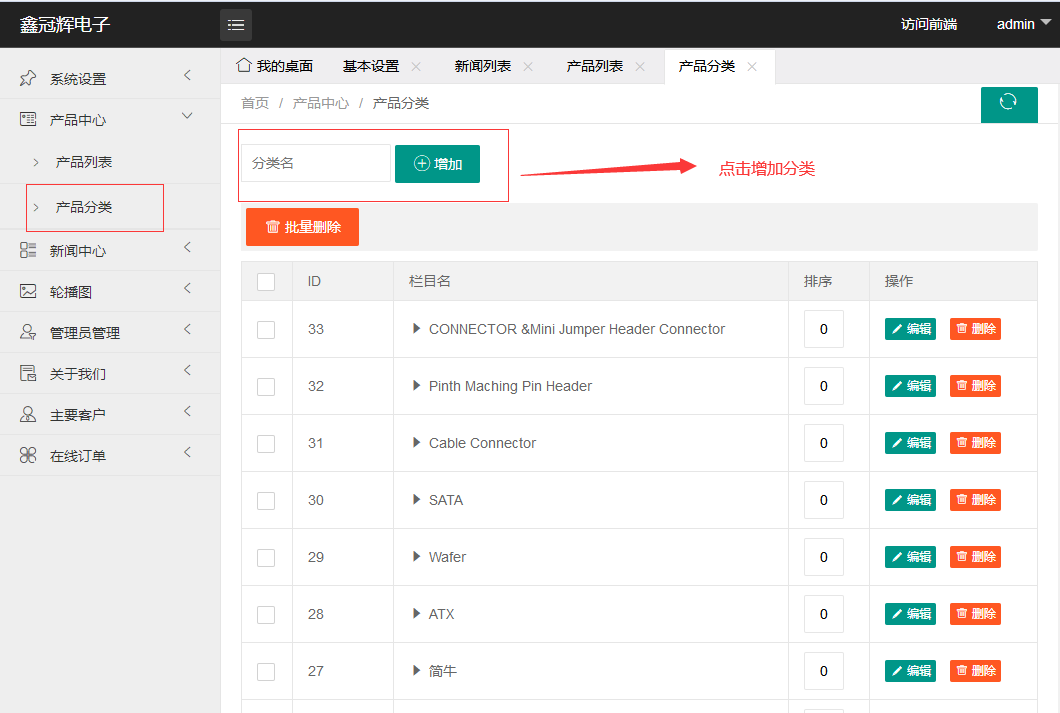Collapse the 产品中心 sidebar menu chevron
The width and height of the screenshot is (1060, 713).
pyautogui.click(x=187, y=117)
